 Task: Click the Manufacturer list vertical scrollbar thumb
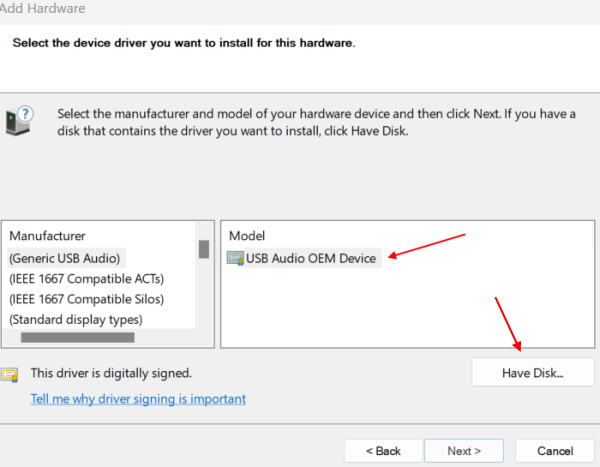204,249
